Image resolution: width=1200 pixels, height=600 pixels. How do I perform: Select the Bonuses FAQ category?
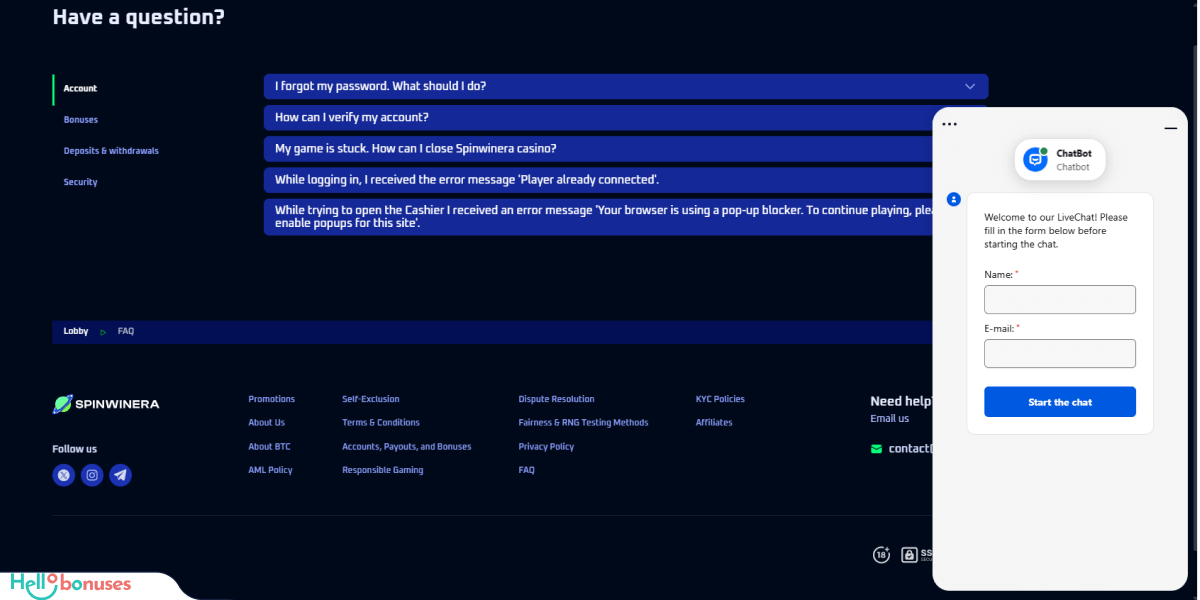pyautogui.click(x=81, y=120)
